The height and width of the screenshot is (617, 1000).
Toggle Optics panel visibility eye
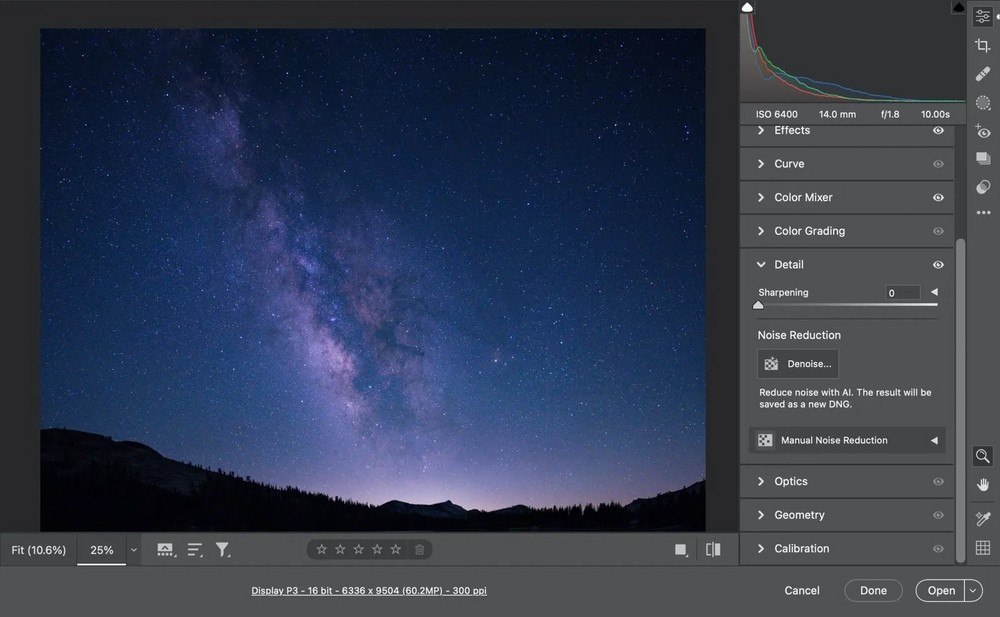[938, 482]
